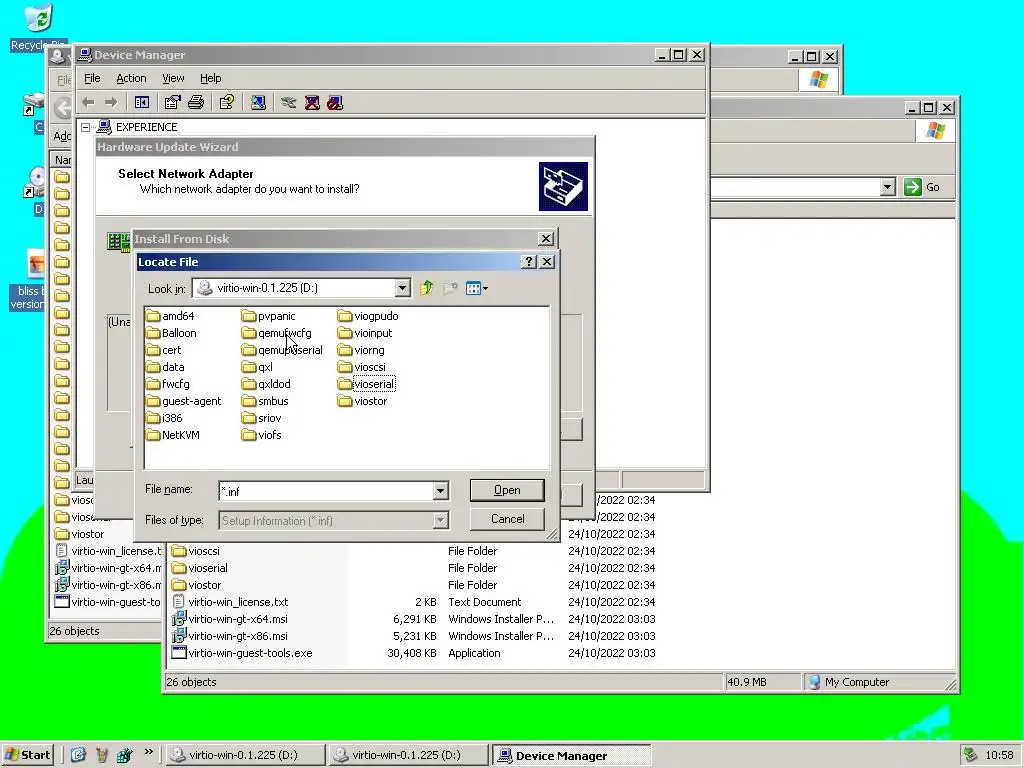Click the Disable device toolbar icon
Screen dimensions: 1024x768
point(335,103)
